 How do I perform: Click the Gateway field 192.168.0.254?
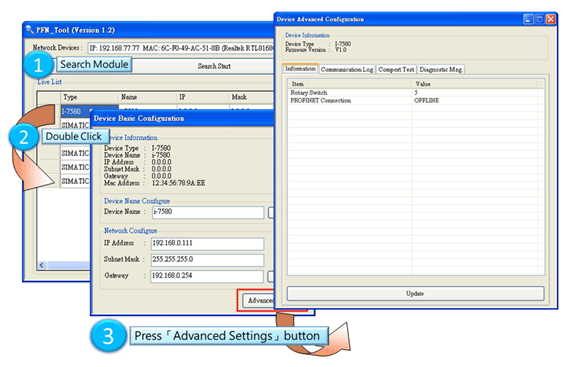pyautogui.click(x=207, y=276)
